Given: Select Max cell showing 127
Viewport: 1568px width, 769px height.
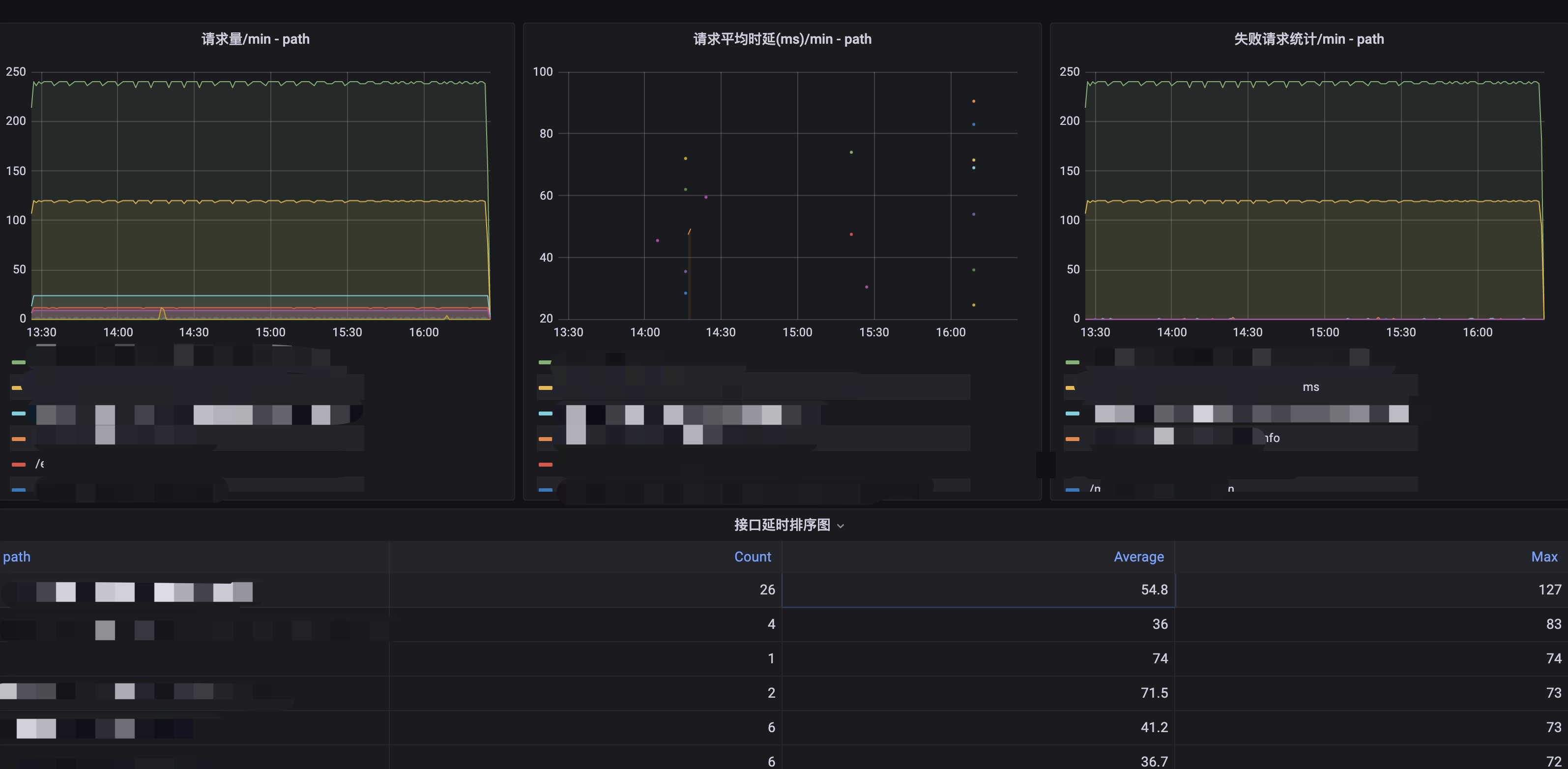Looking at the screenshot, I should tap(1371, 590).
